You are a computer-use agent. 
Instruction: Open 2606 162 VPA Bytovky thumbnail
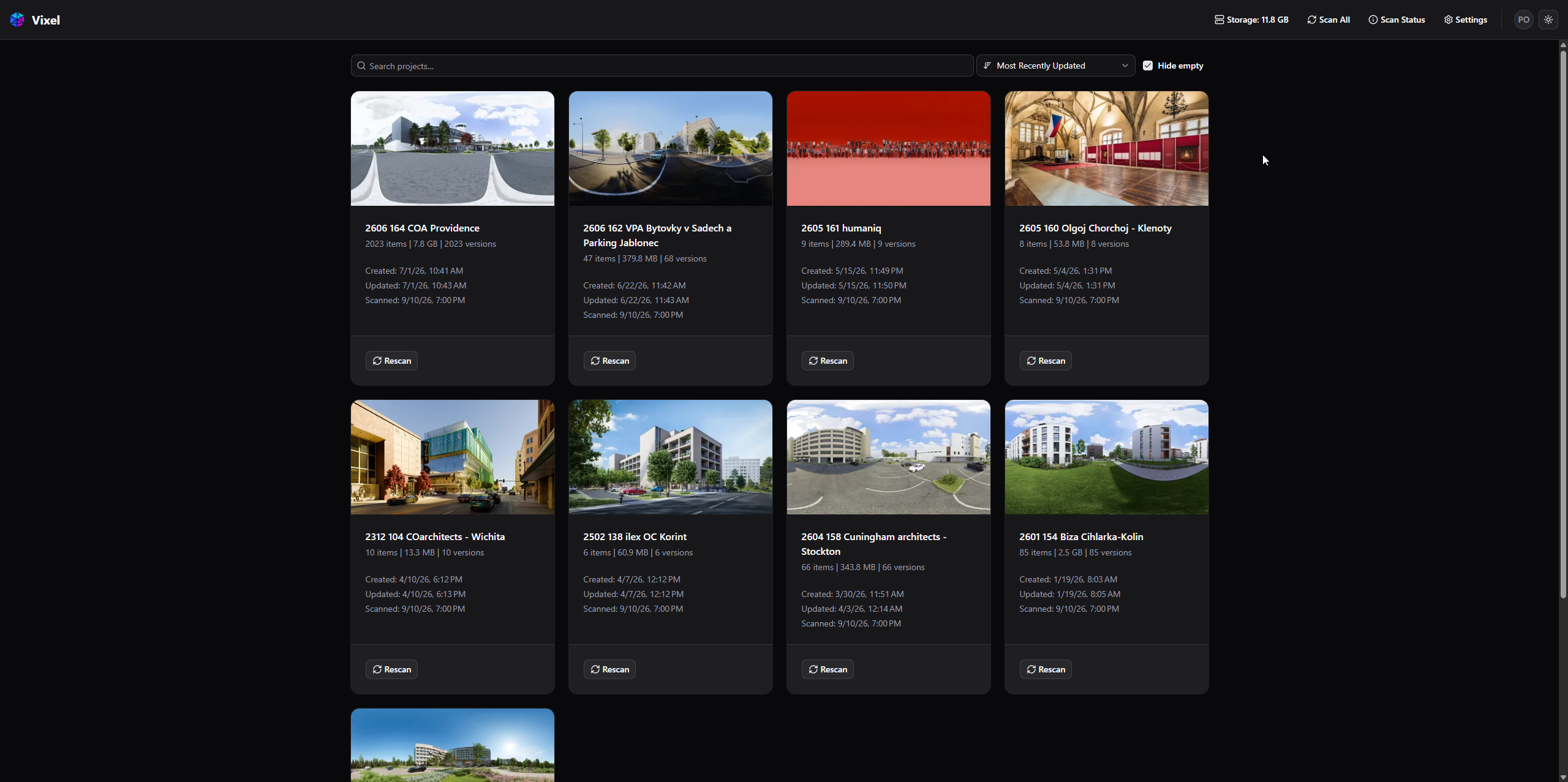(671, 148)
